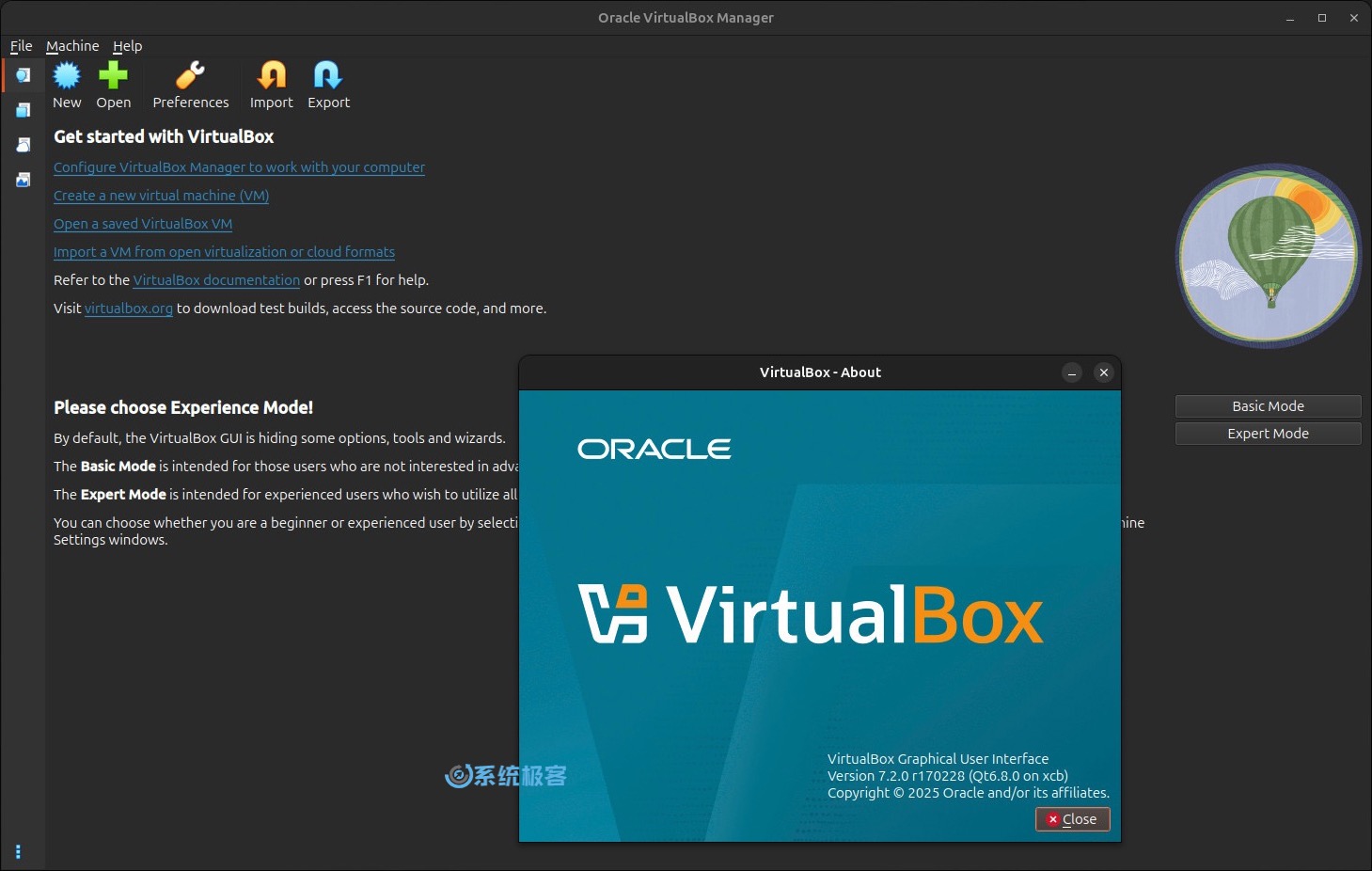Minimize the Oracle VirtualBox Manager window

click(1290, 18)
